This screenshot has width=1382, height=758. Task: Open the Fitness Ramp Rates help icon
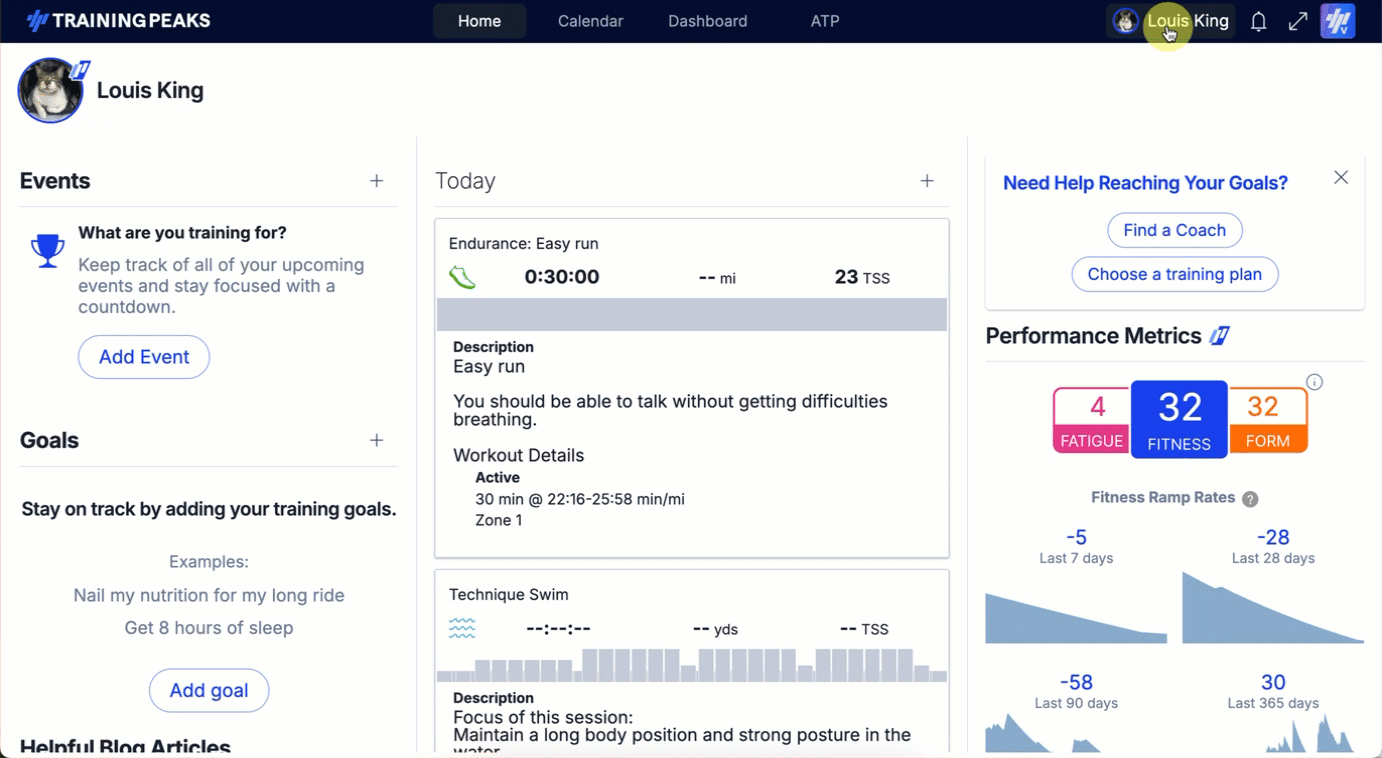coord(1250,499)
